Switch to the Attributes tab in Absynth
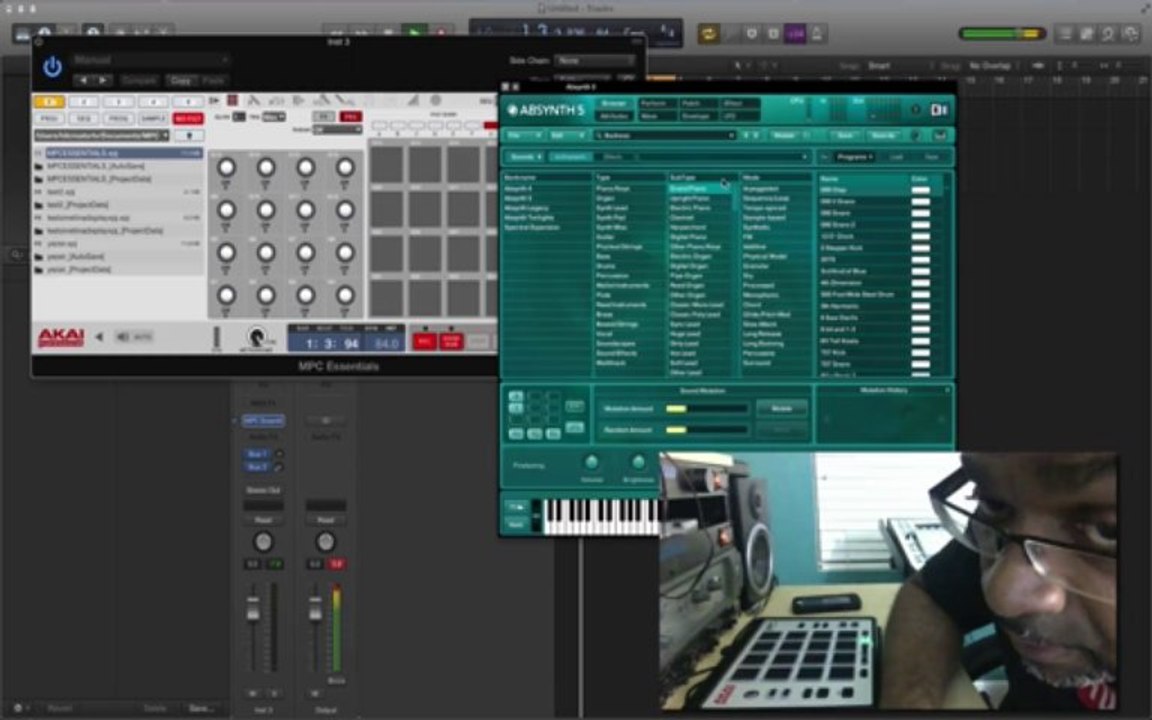This screenshot has height=720, width=1152. [x=615, y=116]
